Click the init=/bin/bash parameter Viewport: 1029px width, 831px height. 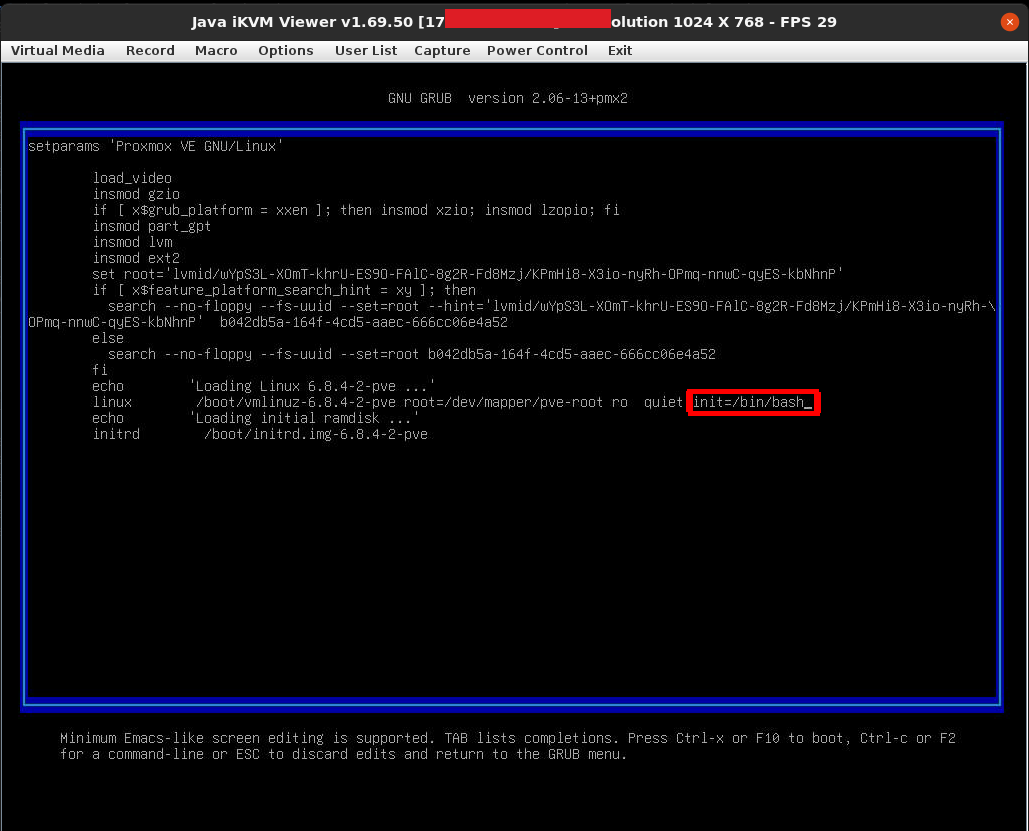[749, 402]
